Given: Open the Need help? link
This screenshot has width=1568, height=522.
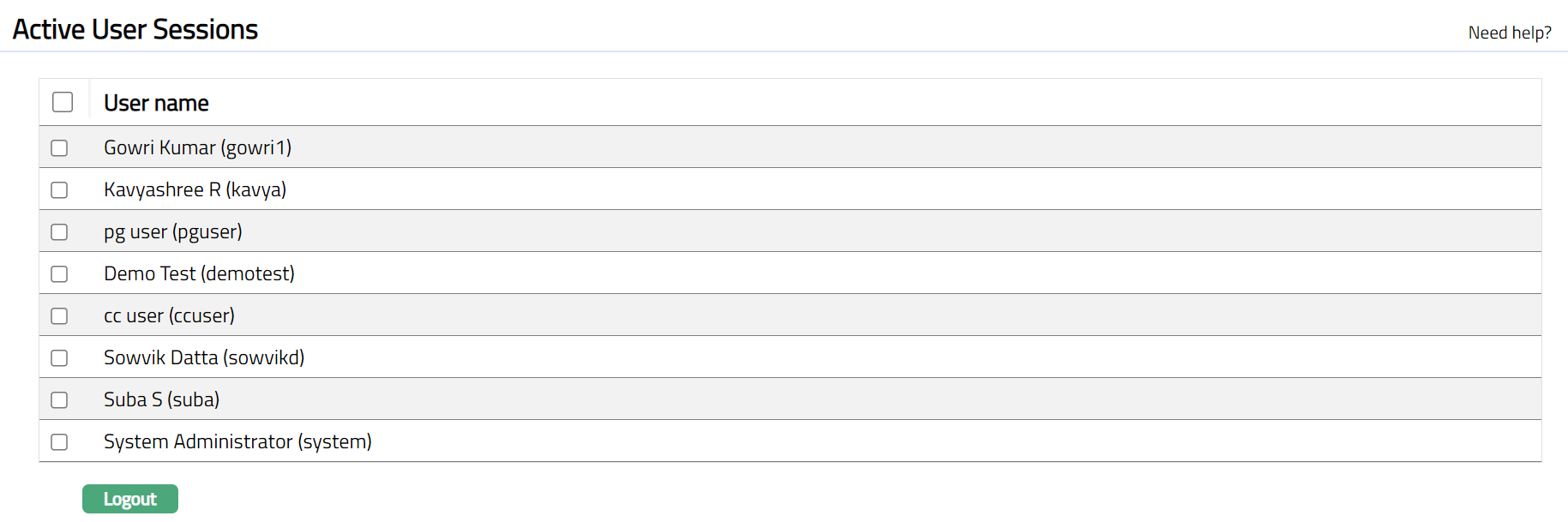Looking at the screenshot, I should (1509, 33).
